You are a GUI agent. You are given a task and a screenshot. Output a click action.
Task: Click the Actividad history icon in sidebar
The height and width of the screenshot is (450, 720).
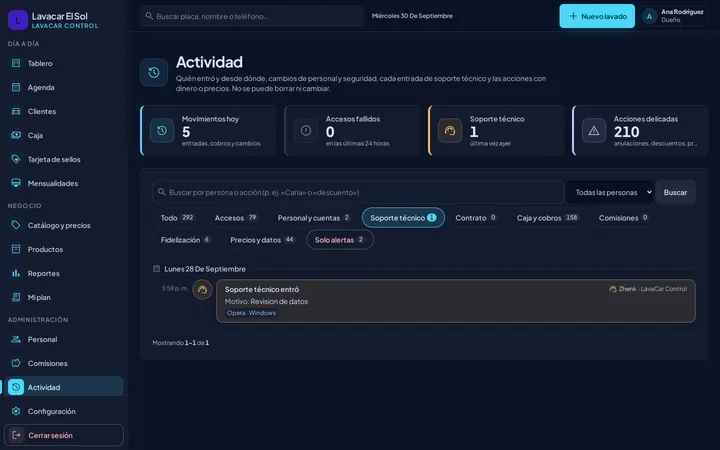[x=16, y=387]
